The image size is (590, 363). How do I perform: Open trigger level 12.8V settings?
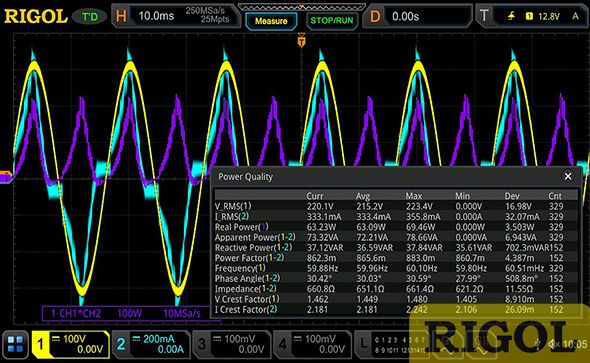(549, 16)
